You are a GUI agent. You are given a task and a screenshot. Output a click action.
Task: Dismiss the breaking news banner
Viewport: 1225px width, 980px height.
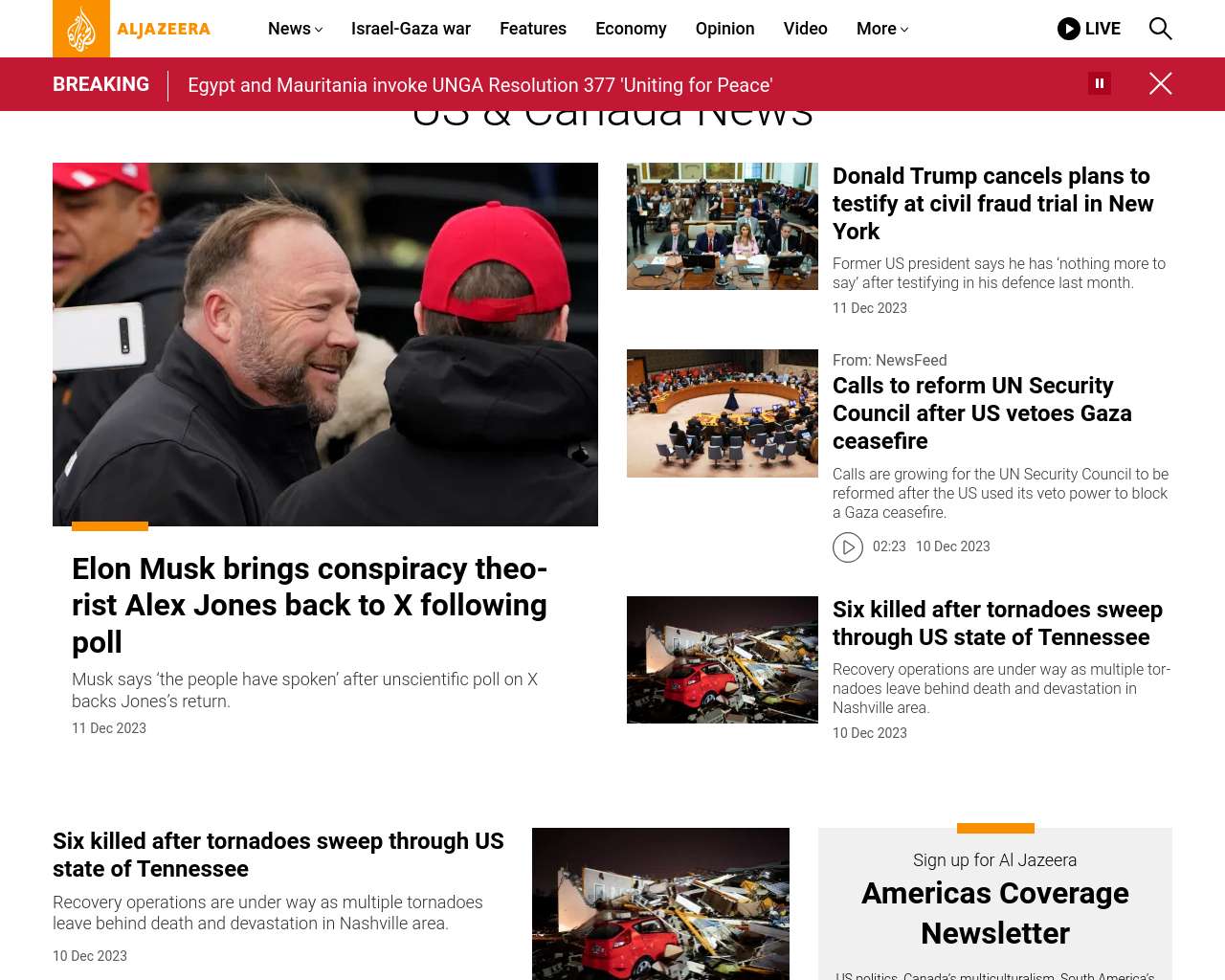click(1161, 84)
